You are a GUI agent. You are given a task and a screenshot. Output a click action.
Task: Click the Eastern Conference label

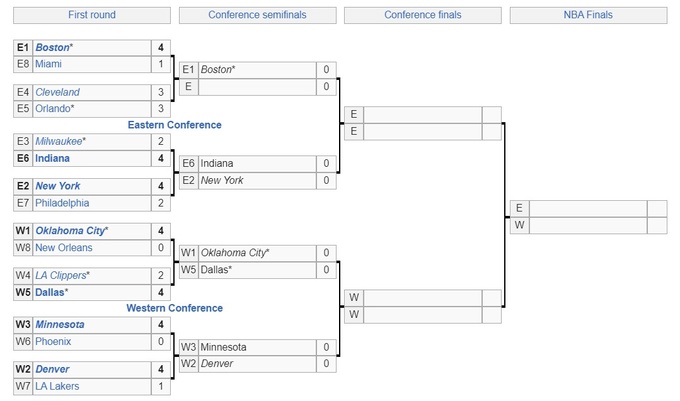[175, 125]
